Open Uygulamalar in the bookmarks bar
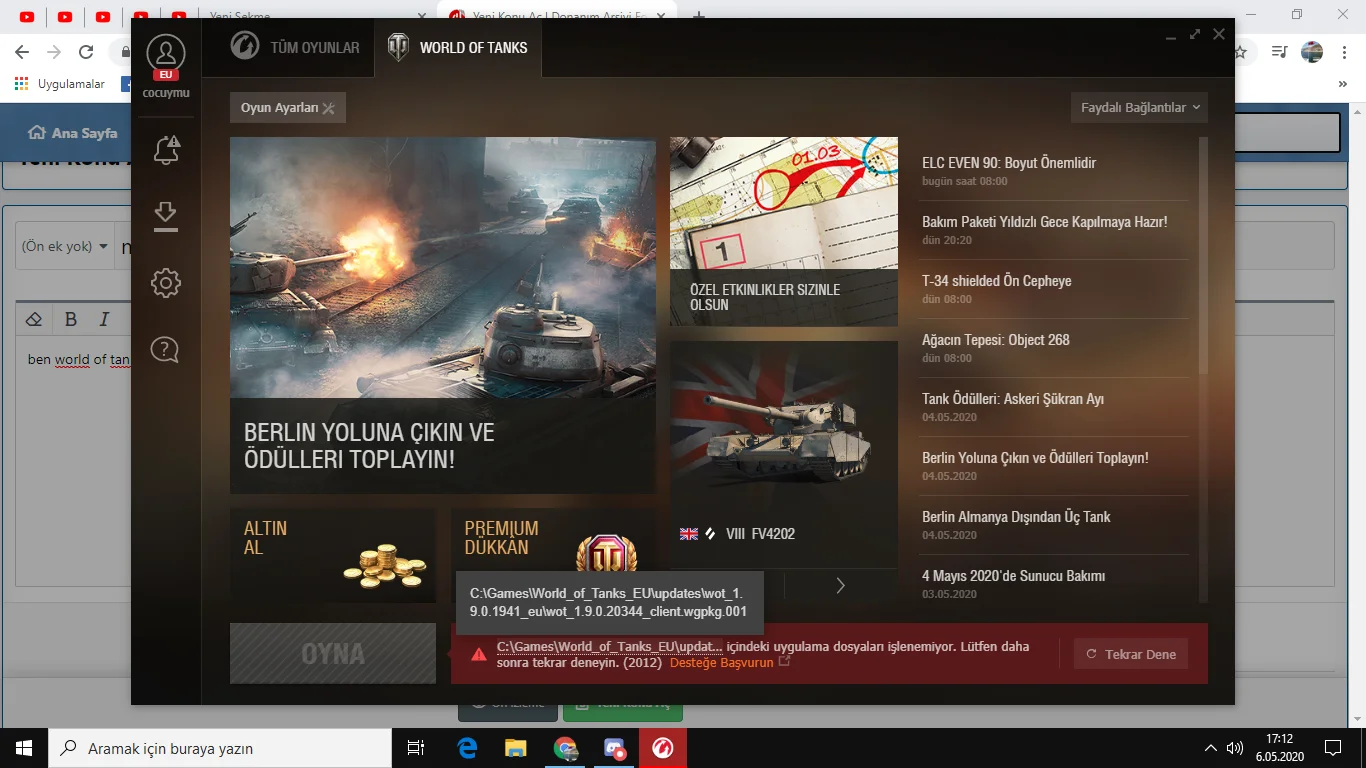 click(x=60, y=85)
